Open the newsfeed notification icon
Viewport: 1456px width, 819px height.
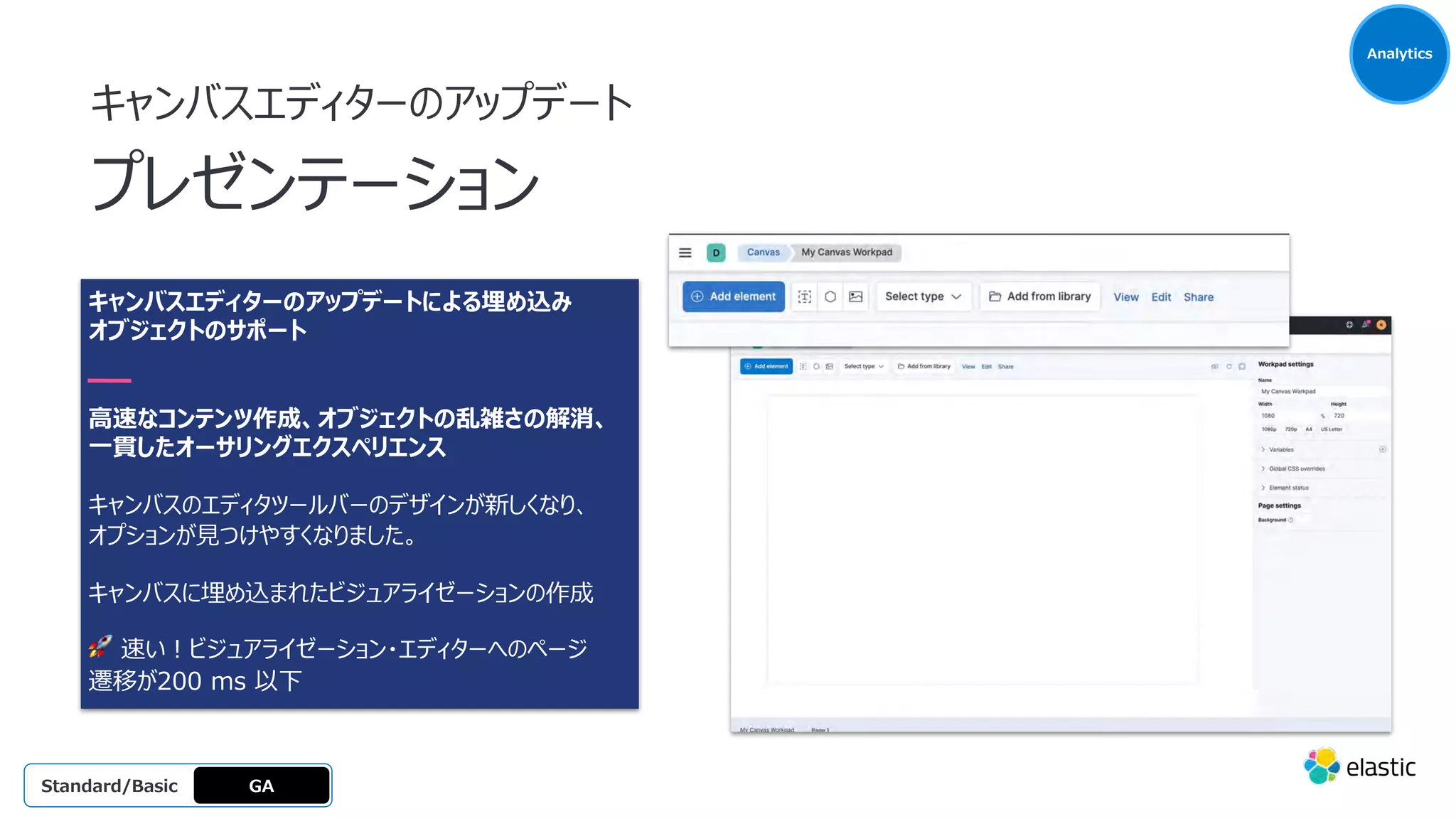[x=1366, y=325]
